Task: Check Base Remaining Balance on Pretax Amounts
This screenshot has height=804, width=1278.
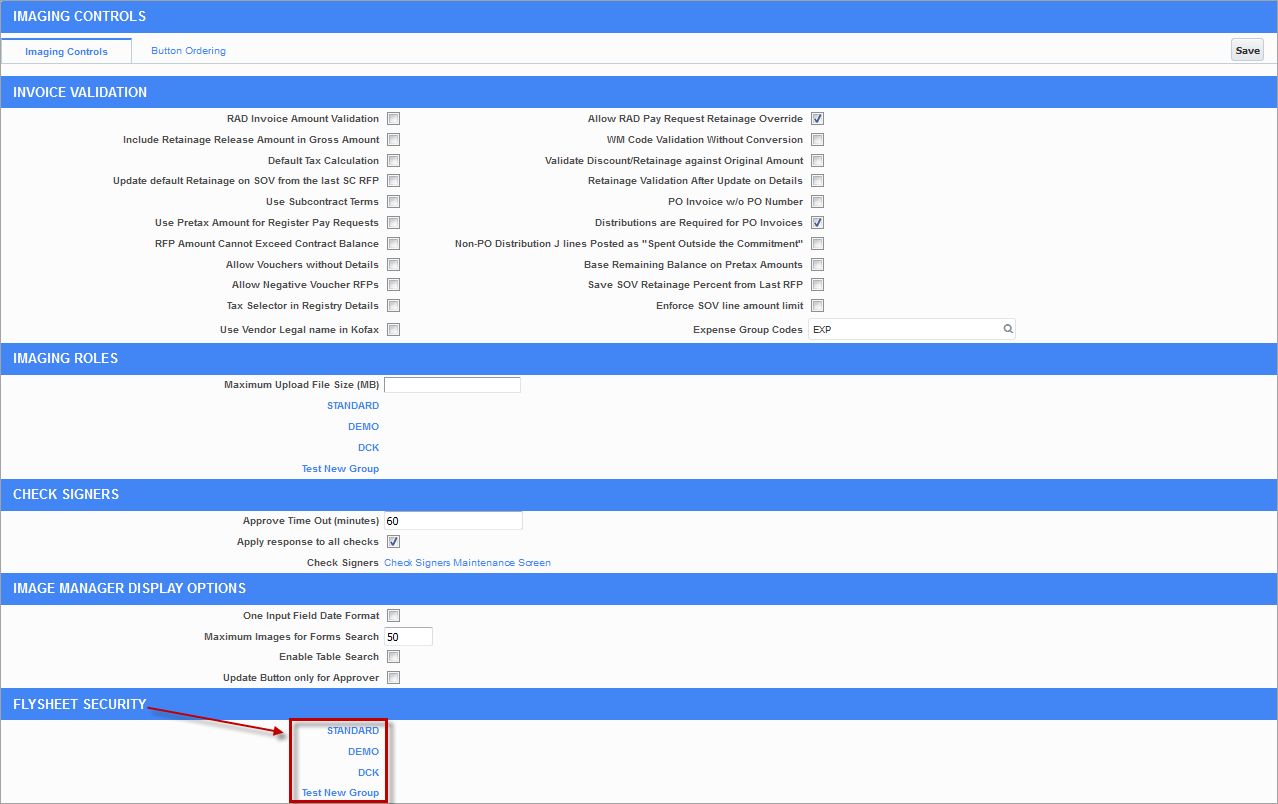Action: click(818, 265)
